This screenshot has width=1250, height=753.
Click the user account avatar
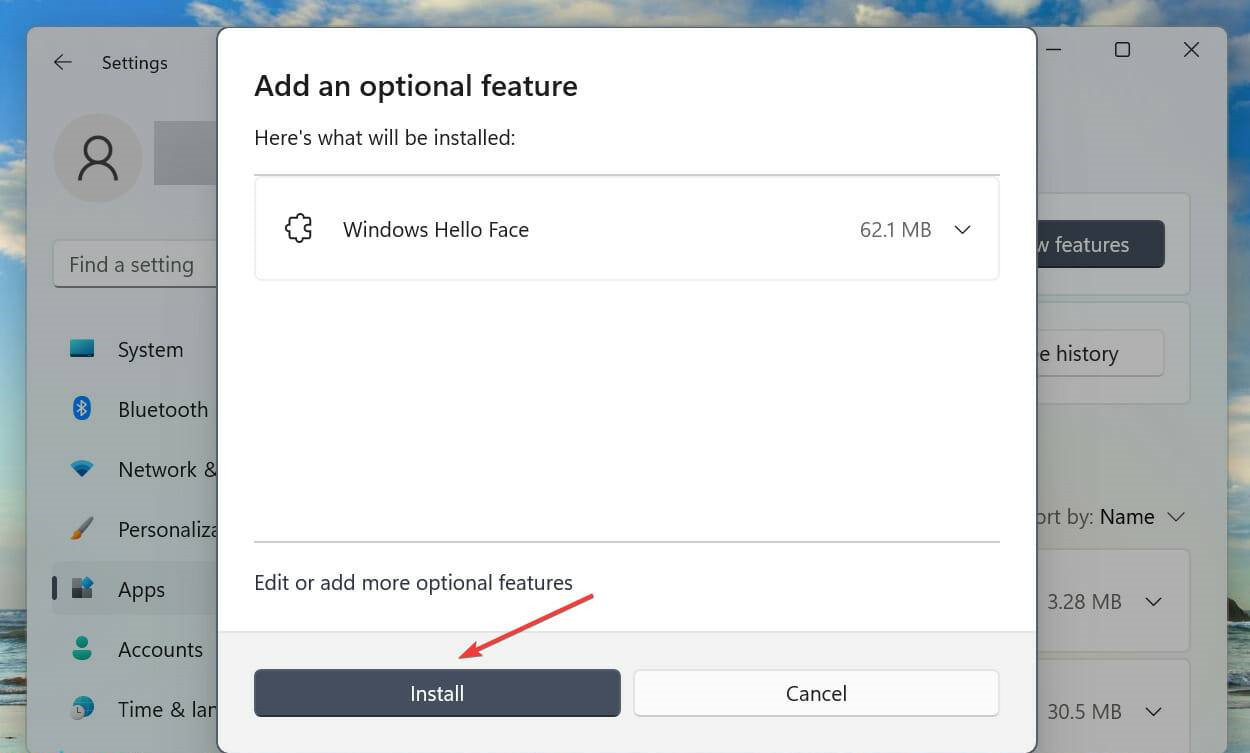tap(97, 158)
